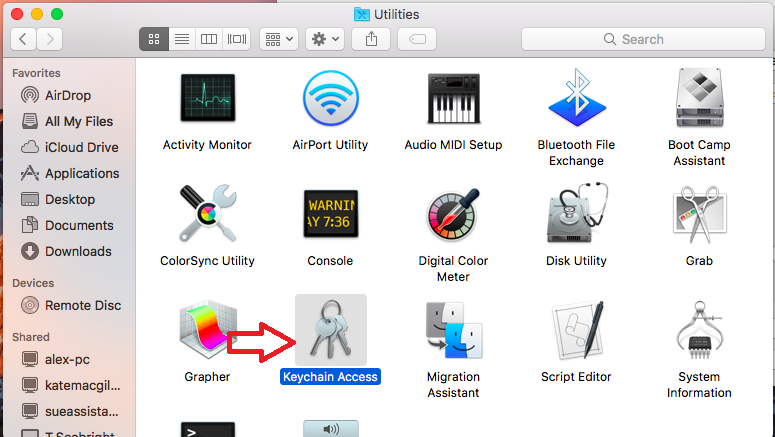Select the Boot Camp Assistant icon
775x437 pixels.
(x=699, y=97)
